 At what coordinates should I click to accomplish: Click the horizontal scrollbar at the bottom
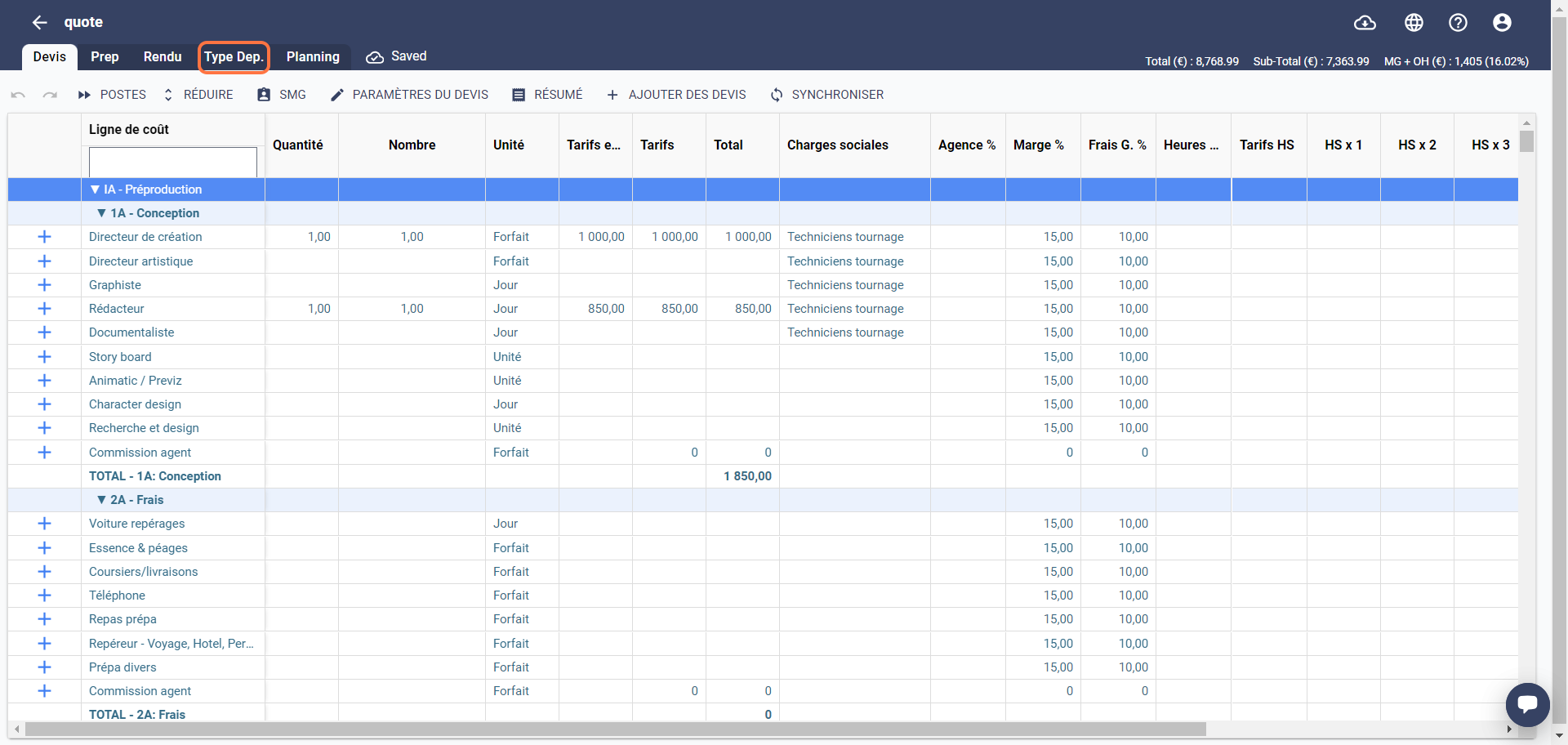pos(616,729)
